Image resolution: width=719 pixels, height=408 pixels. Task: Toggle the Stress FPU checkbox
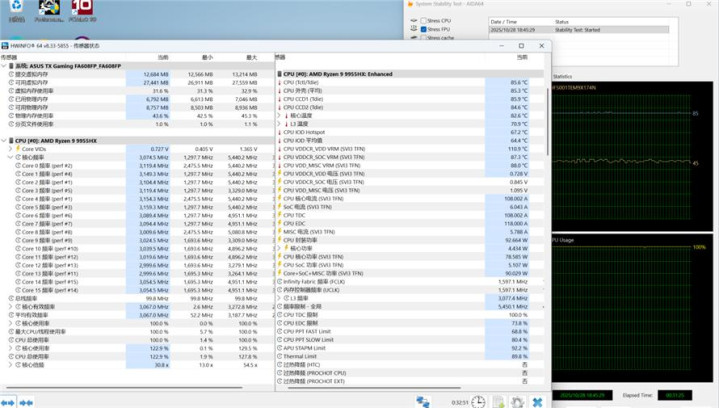coord(421,29)
